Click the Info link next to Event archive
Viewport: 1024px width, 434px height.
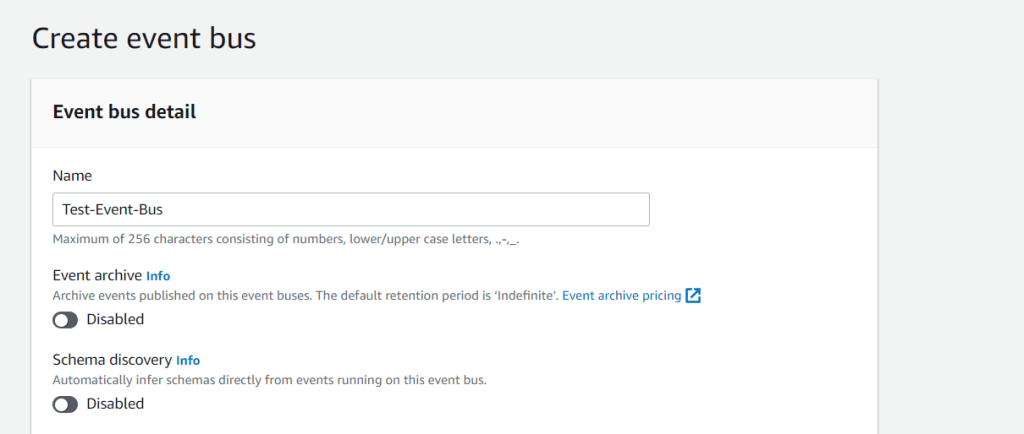pos(159,275)
